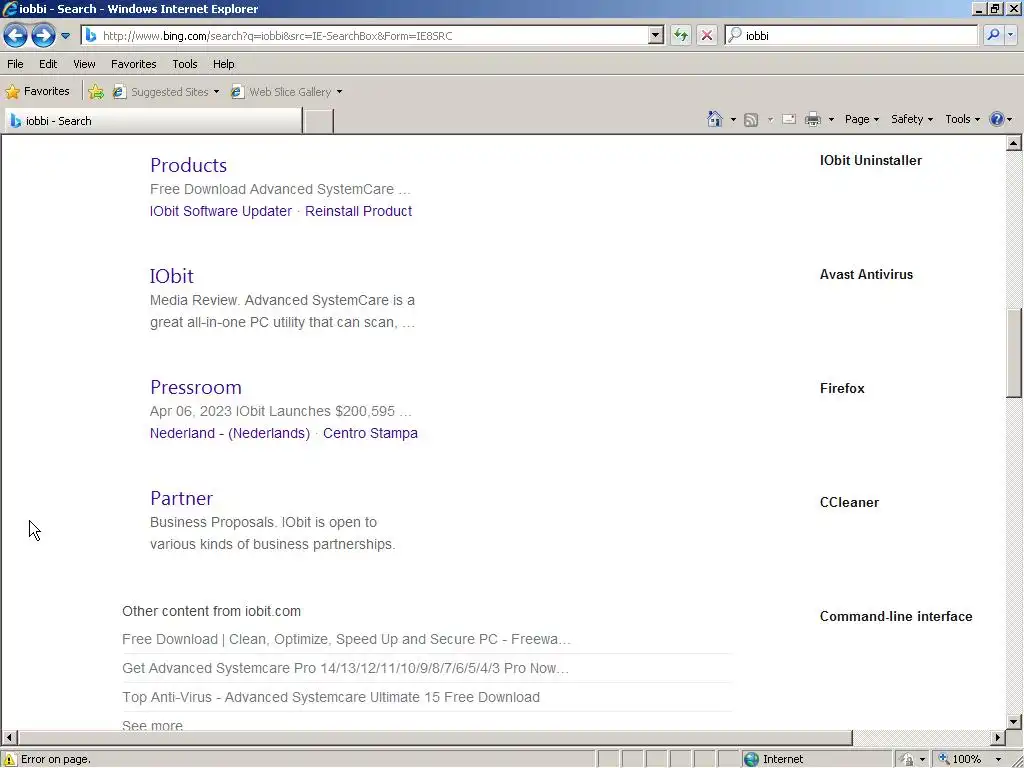Open a new tab button
The width and height of the screenshot is (1024, 768).
click(x=319, y=121)
